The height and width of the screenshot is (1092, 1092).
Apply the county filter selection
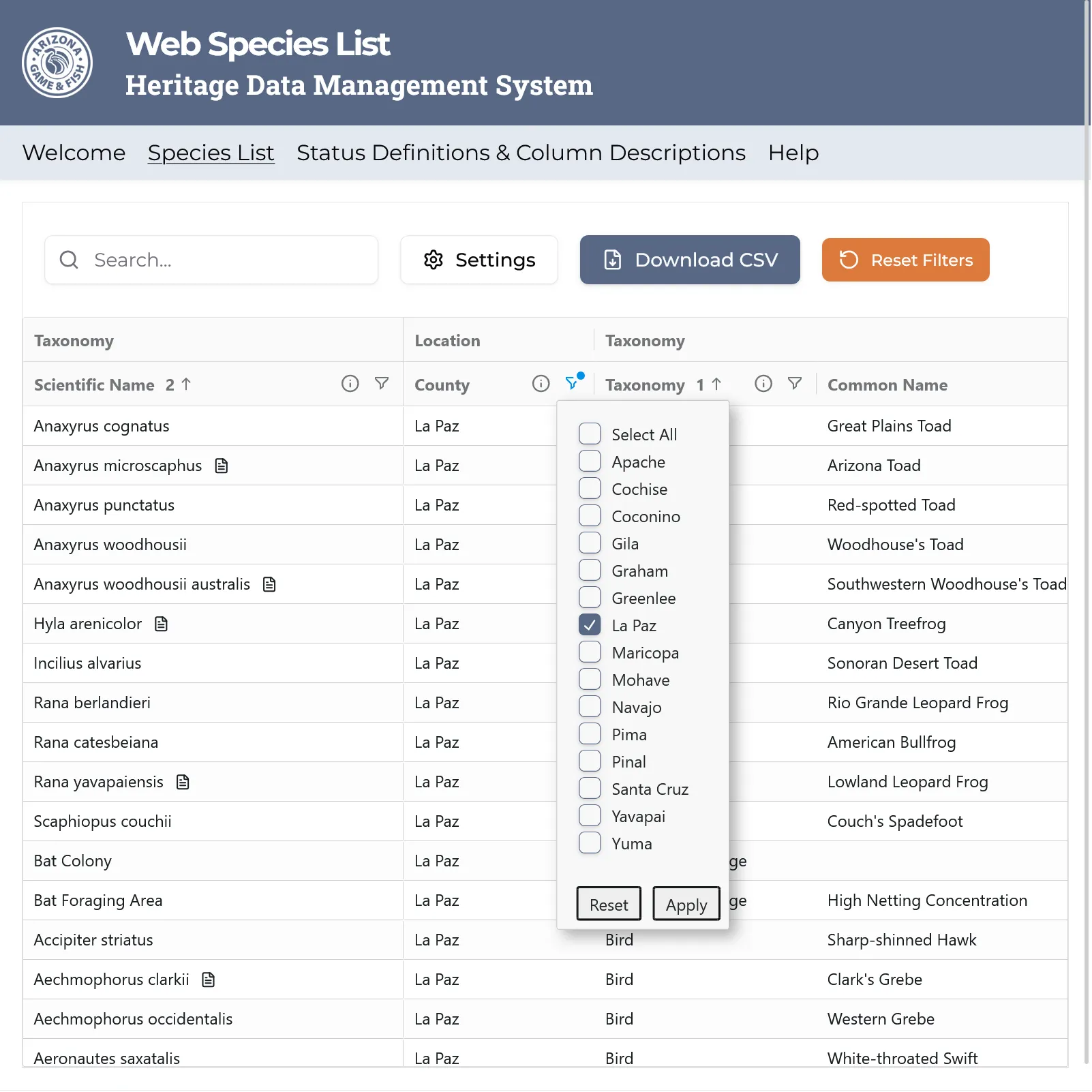tap(686, 905)
